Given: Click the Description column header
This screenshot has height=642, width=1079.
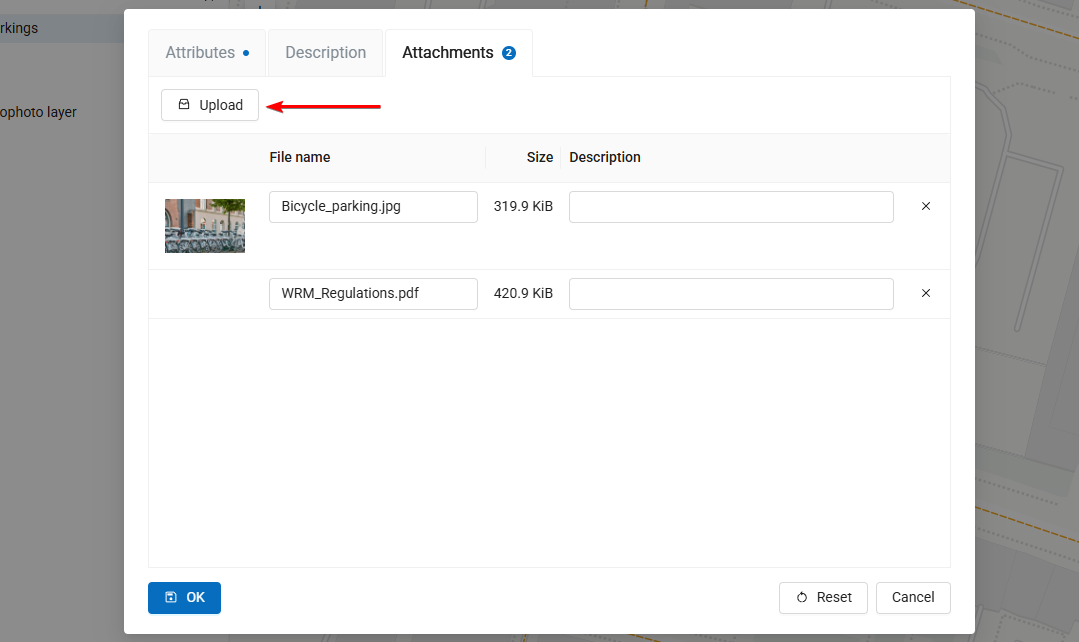Looking at the screenshot, I should pos(605,157).
